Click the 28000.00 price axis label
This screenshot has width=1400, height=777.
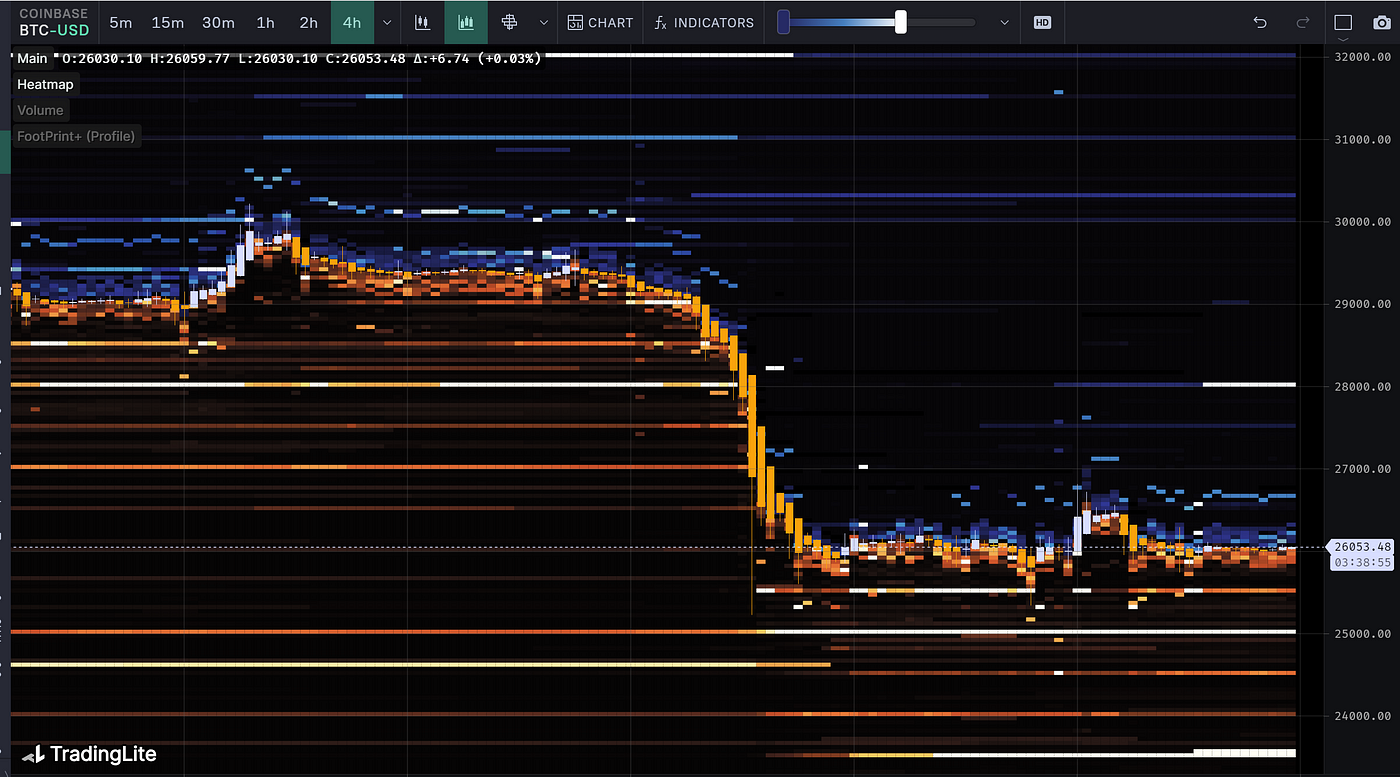[1362, 386]
